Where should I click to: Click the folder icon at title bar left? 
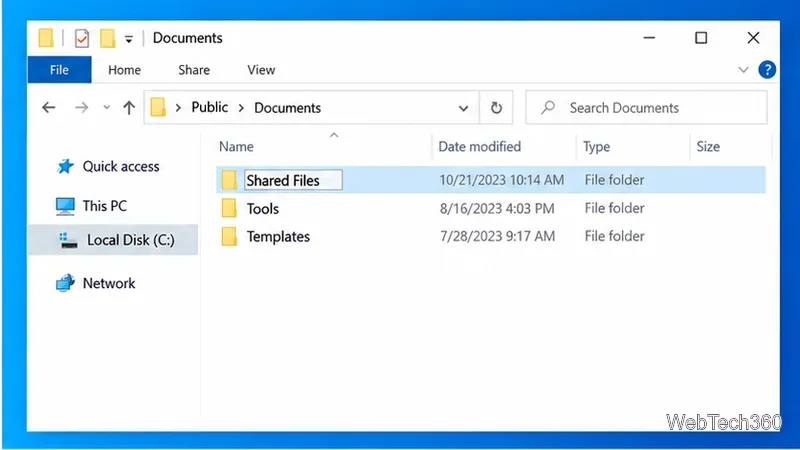tap(46, 38)
